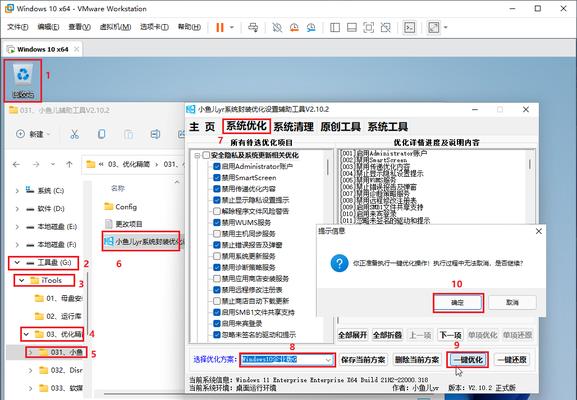Click the Explorer forward arrow
This screenshot has height=400, width=577.
point(36,164)
